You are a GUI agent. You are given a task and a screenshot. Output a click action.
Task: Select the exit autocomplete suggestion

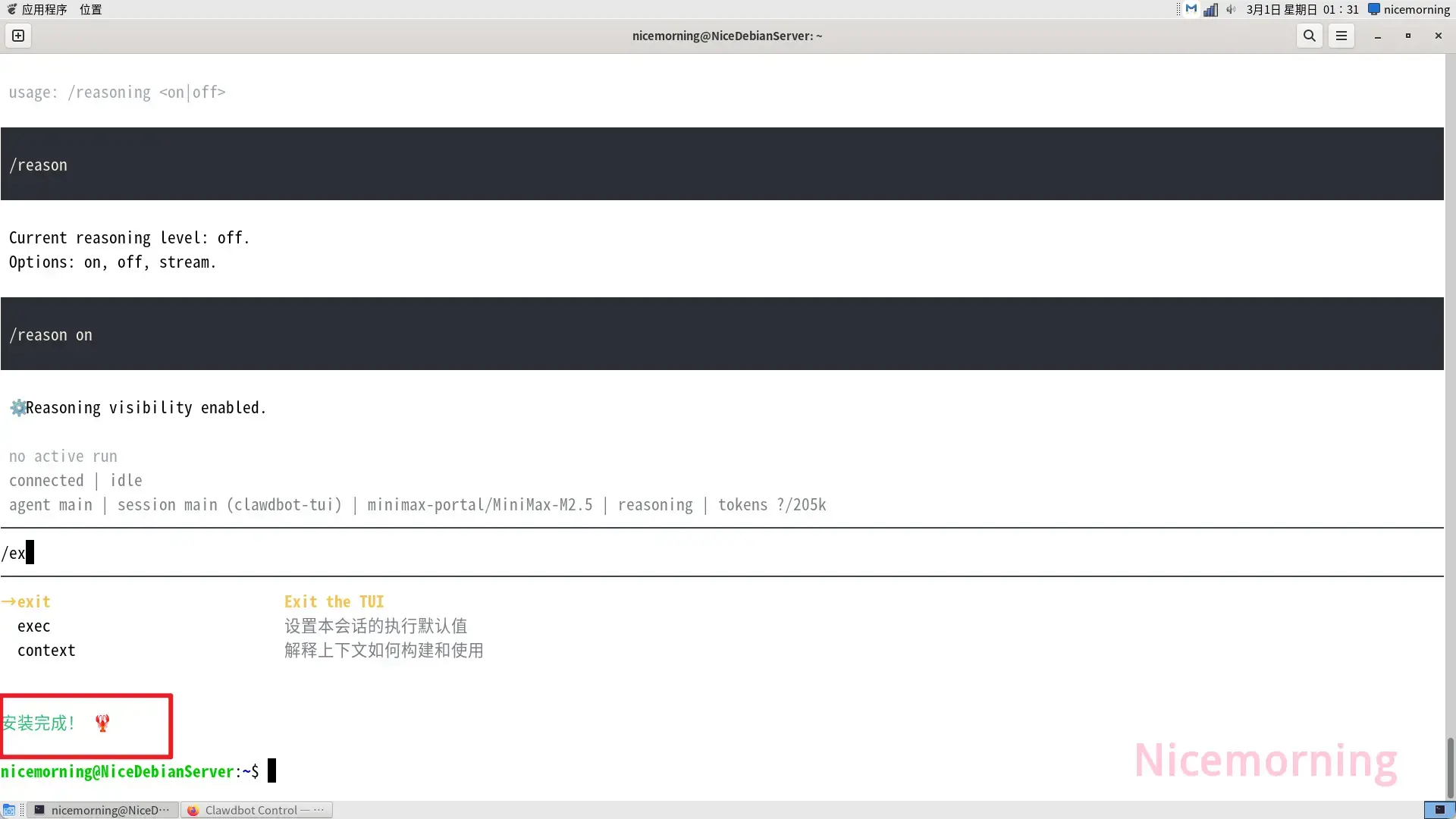tap(33, 602)
